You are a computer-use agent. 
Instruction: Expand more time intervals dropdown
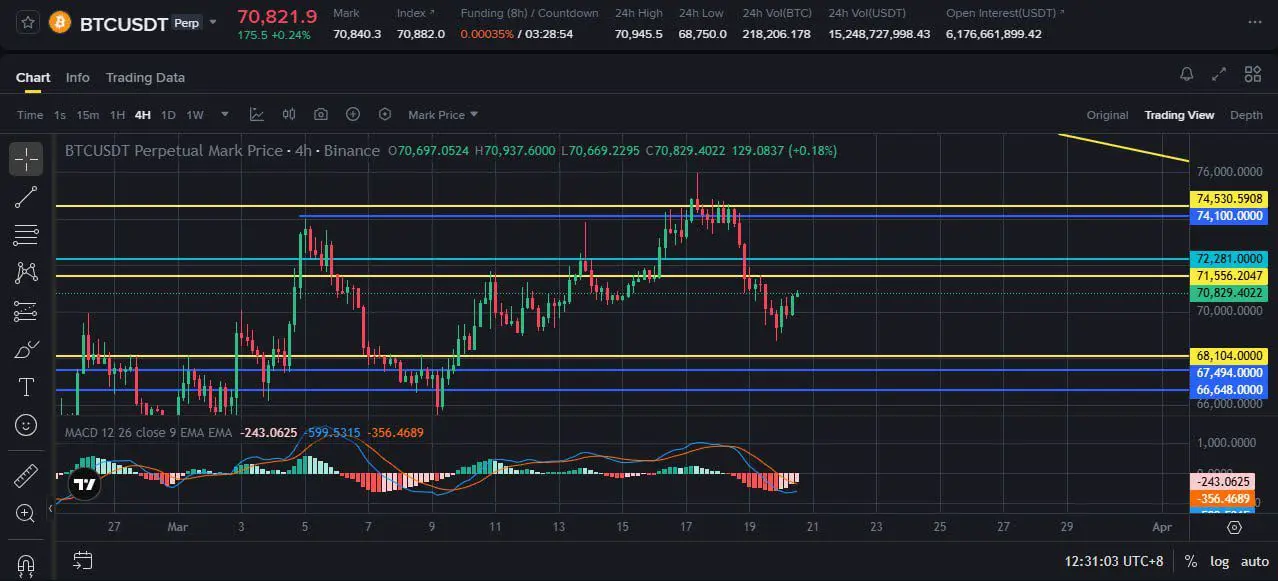(225, 115)
